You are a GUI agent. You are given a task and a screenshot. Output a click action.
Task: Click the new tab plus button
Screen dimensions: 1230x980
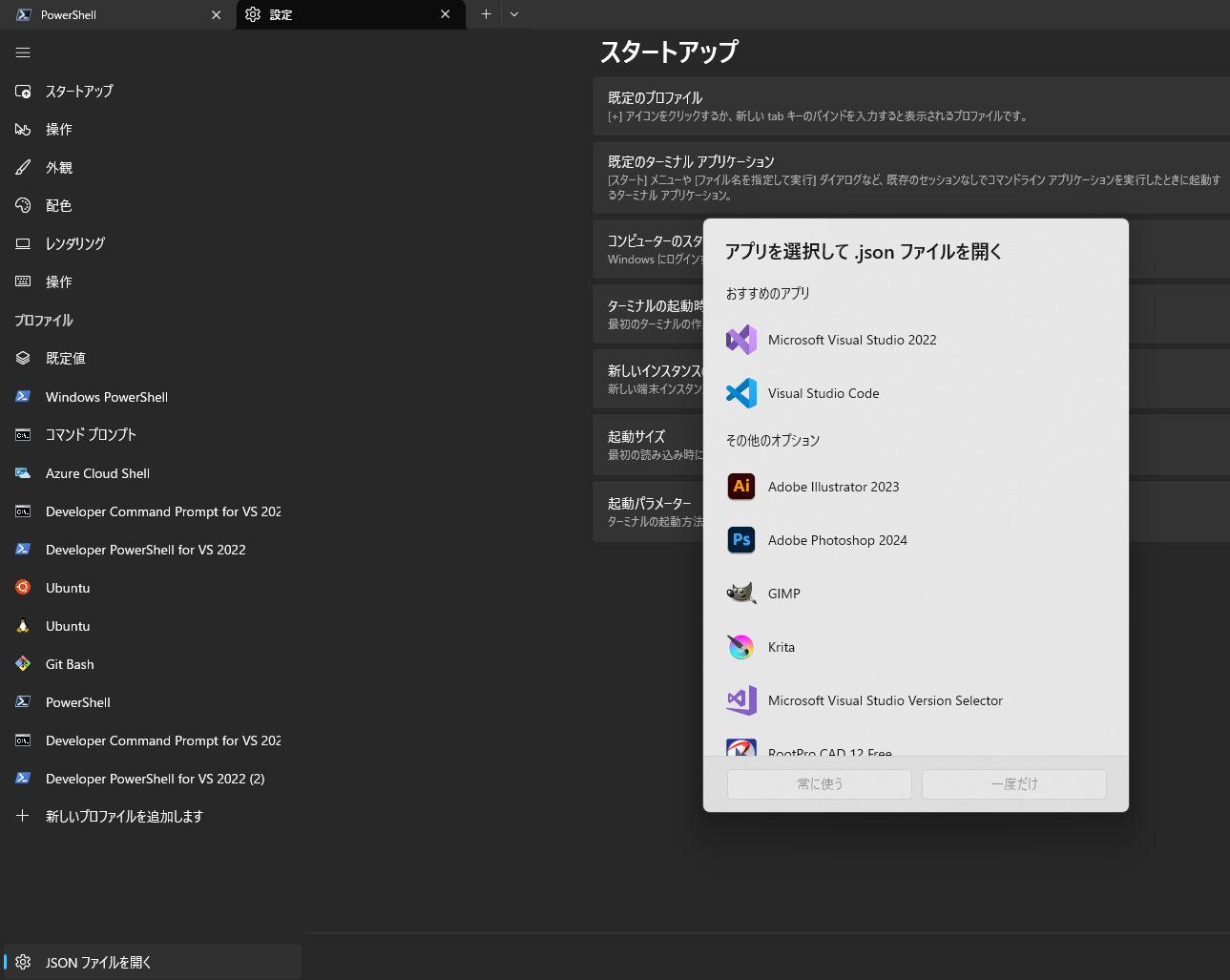[x=486, y=14]
